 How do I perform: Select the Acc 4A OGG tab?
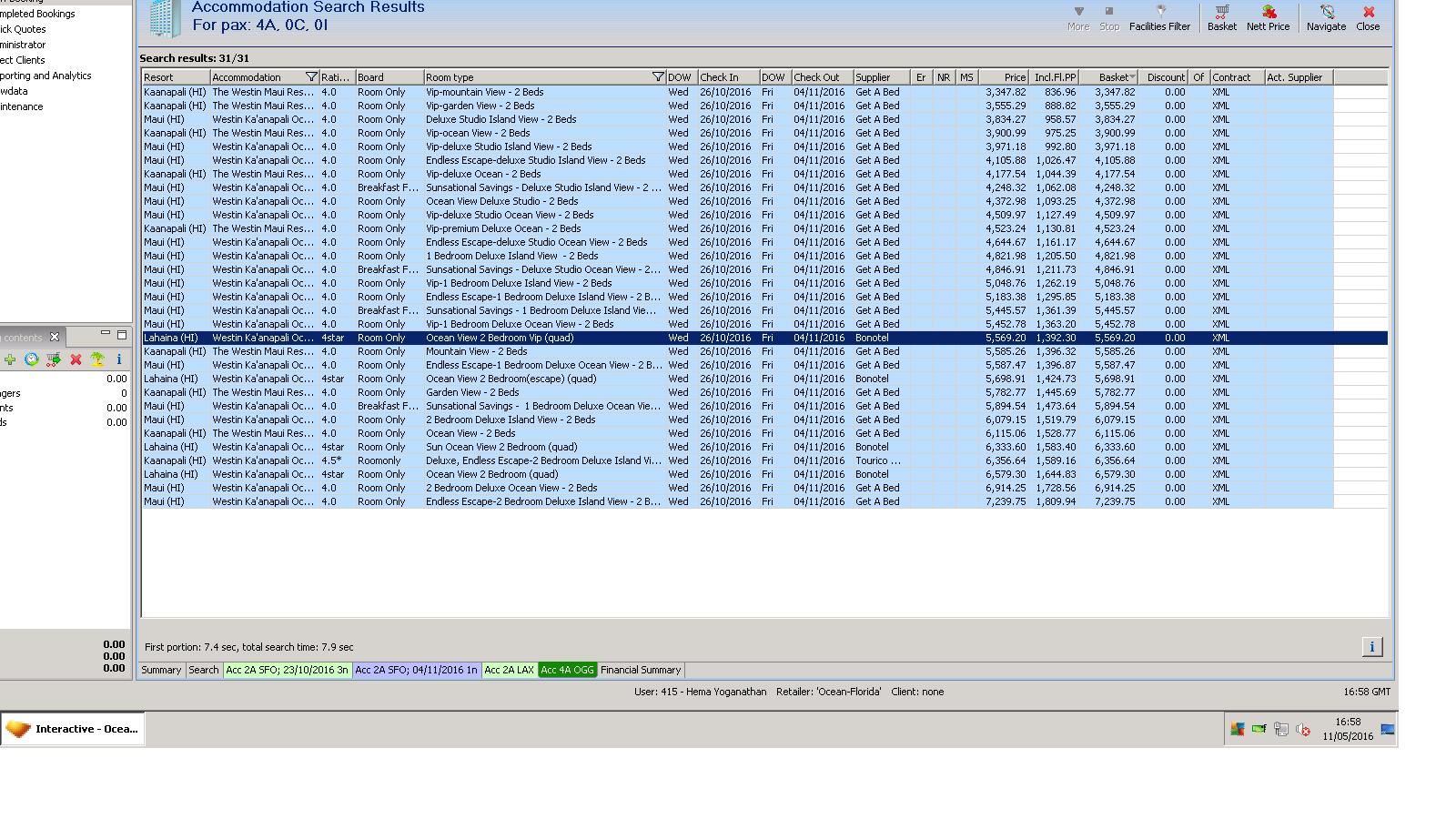(567, 670)
